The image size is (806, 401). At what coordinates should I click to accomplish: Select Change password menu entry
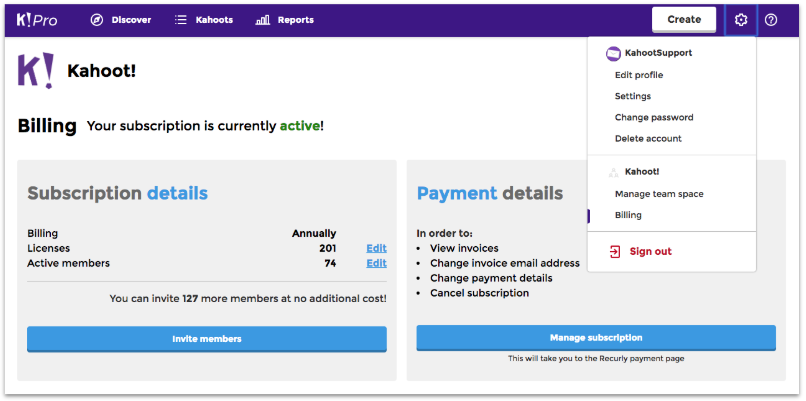tap(654, 117)
